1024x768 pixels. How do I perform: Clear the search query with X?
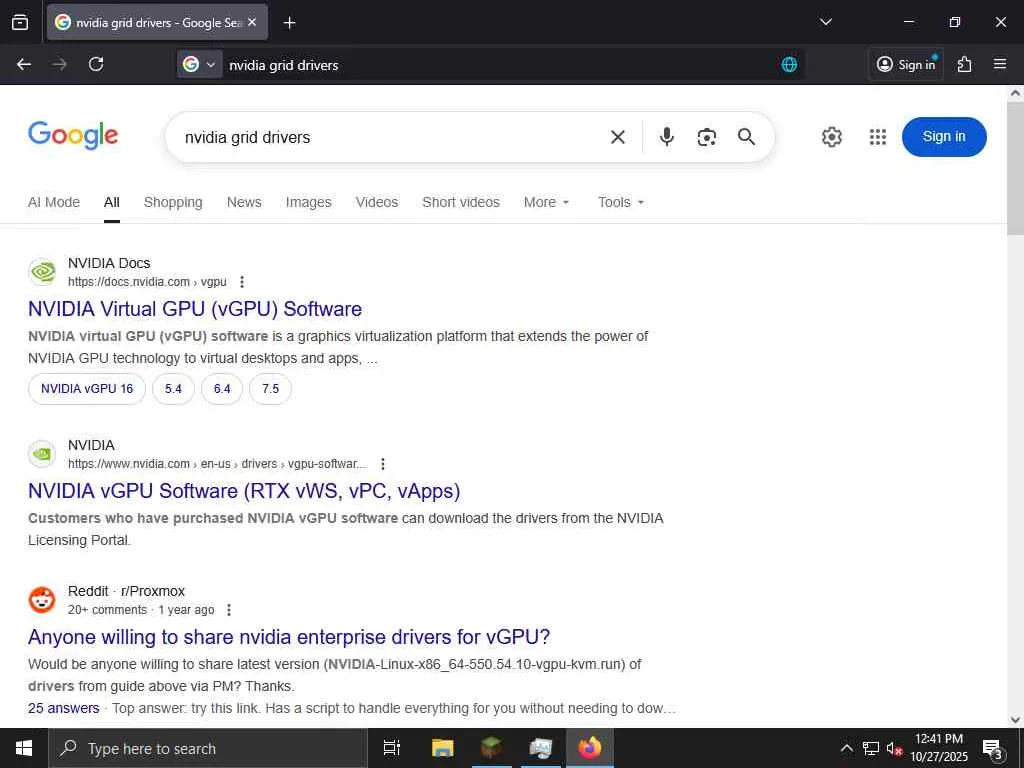(618, 137)
